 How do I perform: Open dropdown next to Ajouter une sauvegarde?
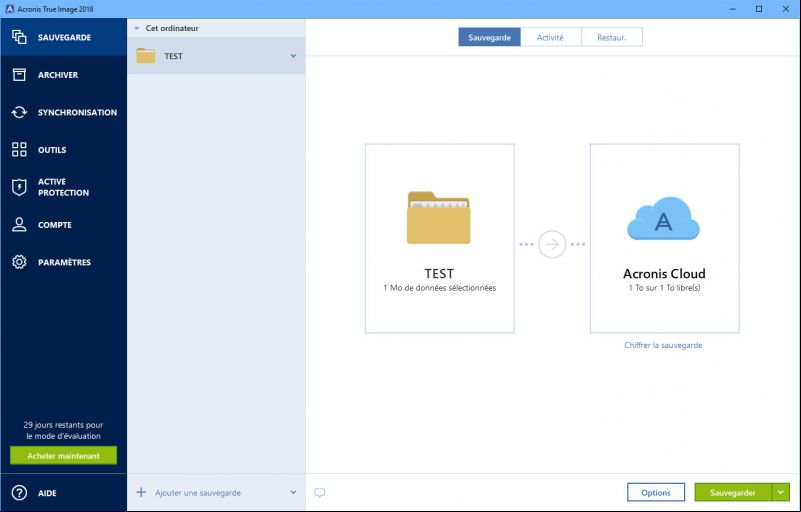pyautogui.click(x=293, y=492)
